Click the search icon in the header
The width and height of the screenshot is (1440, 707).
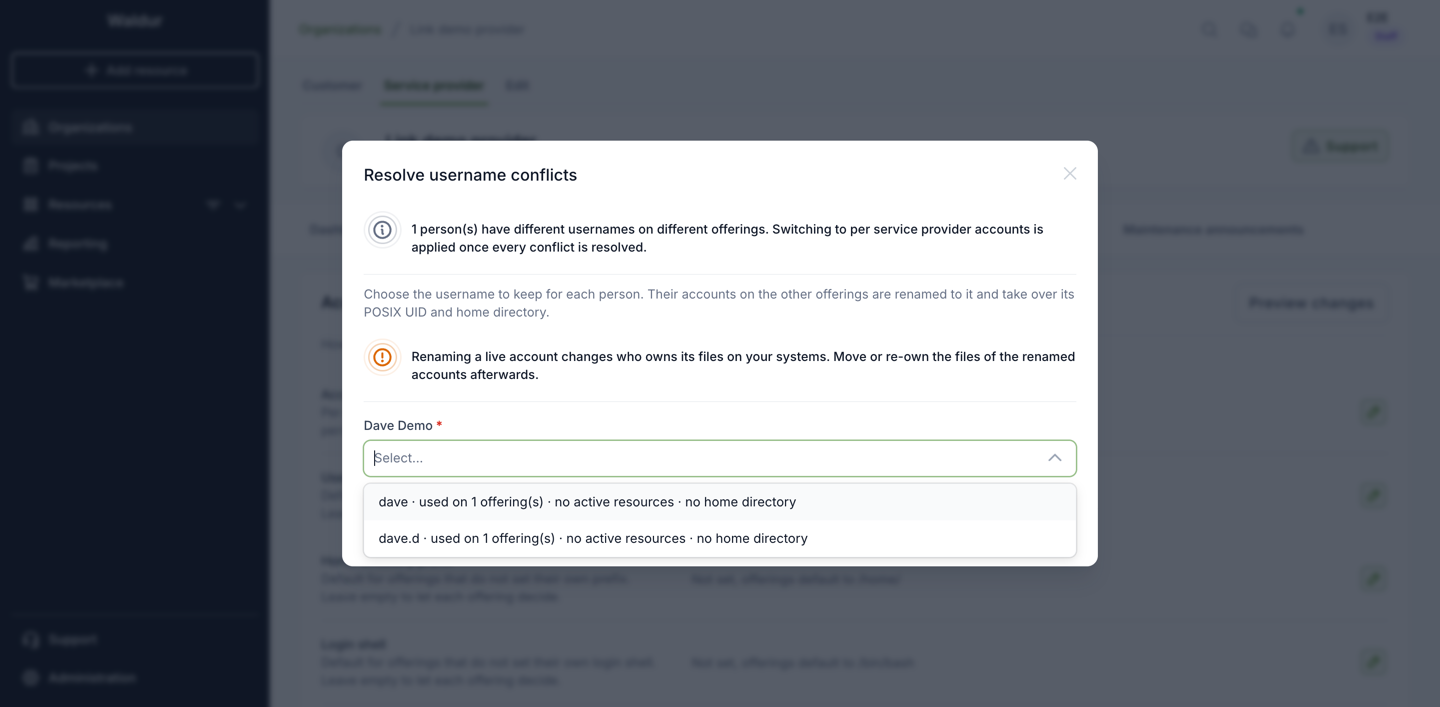[1210, 30]
